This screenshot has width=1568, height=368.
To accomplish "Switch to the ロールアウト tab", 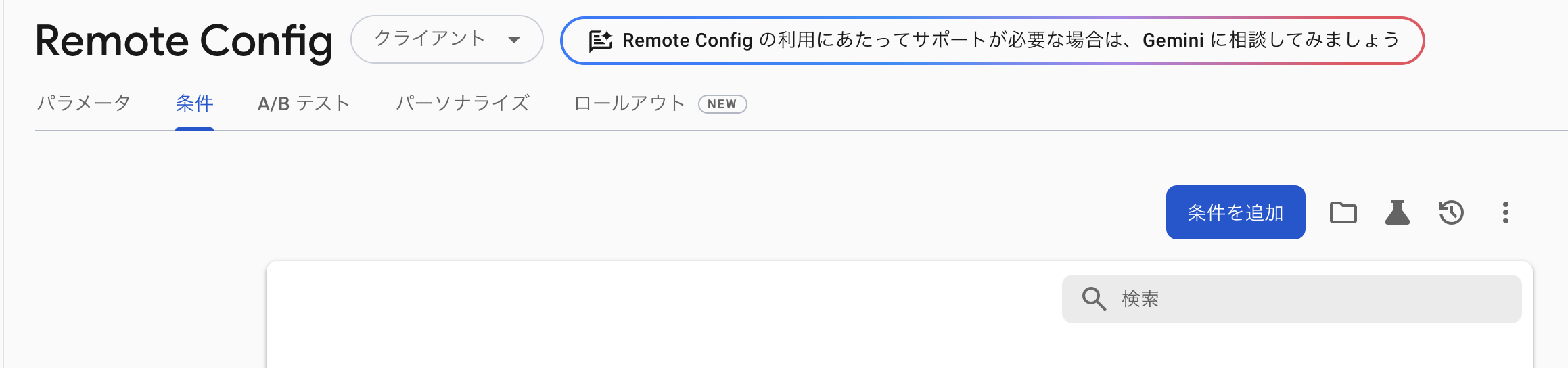I will pos(629,103).
